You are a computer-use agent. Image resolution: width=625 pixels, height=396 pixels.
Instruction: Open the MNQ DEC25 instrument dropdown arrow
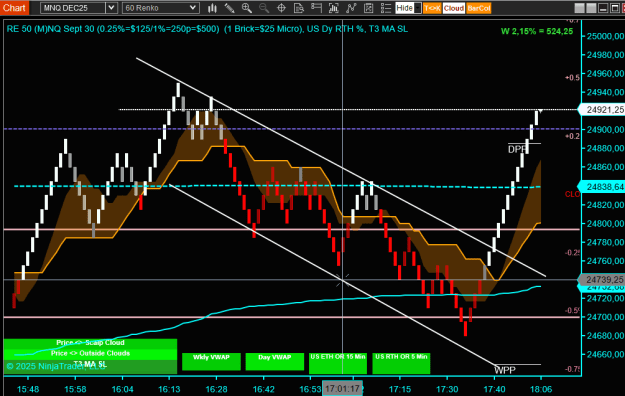(x=111, y=8)
